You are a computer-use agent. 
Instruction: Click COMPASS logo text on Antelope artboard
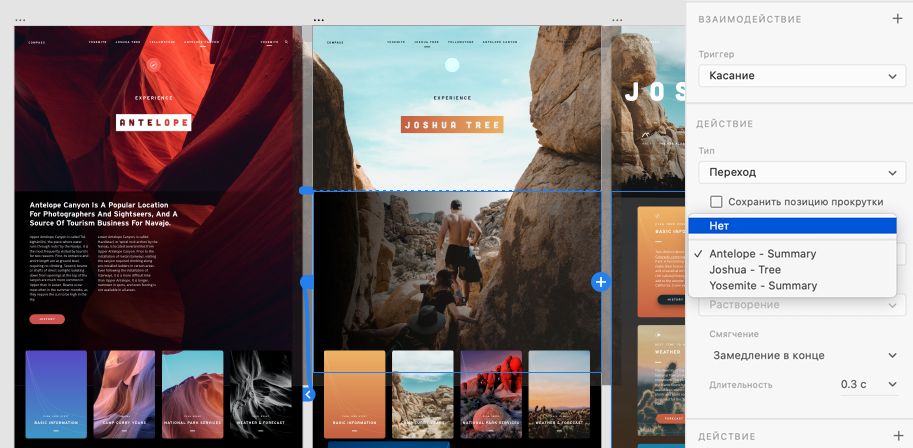tap(37, 43)
